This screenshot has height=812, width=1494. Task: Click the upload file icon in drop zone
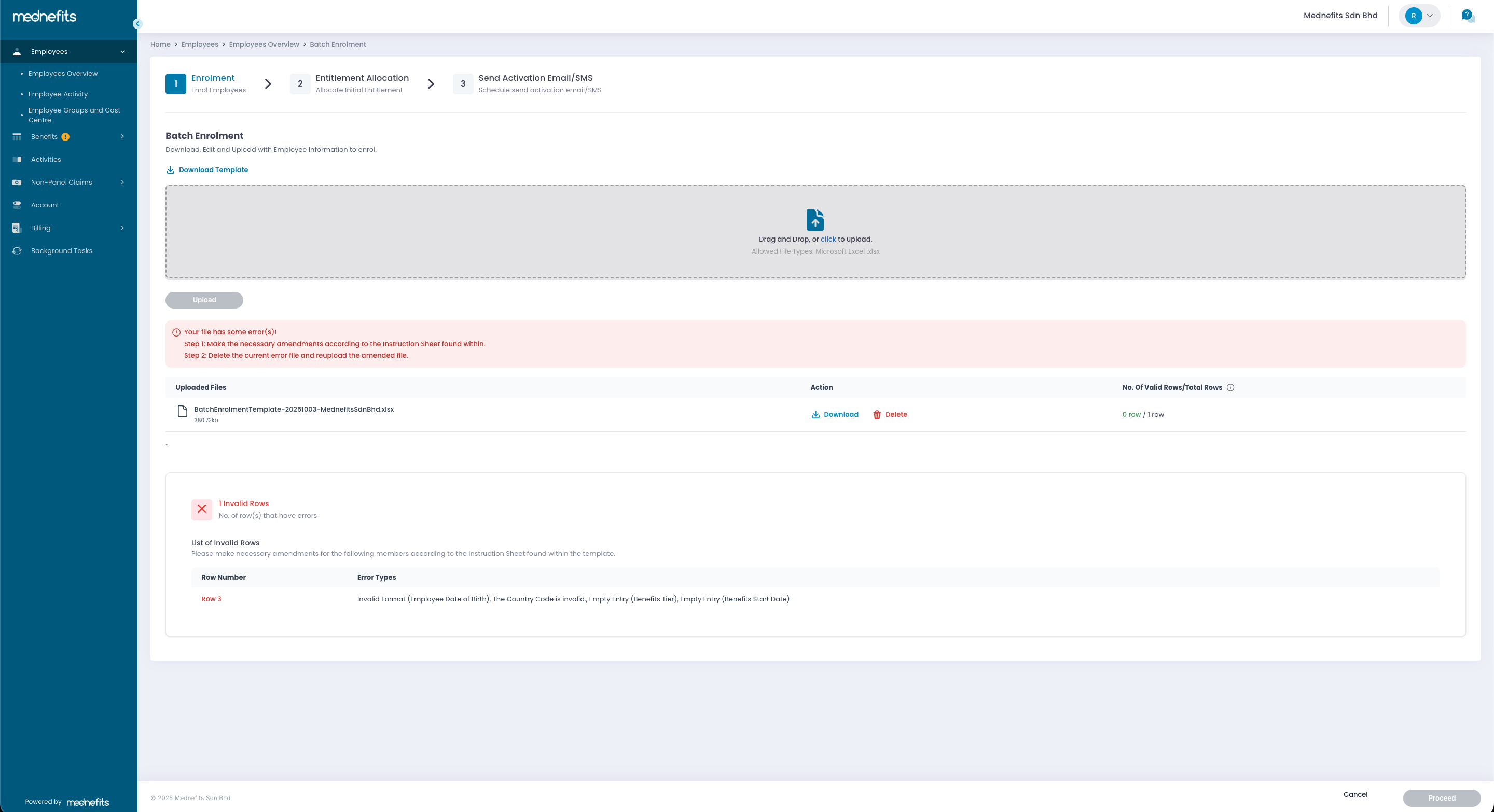tap(815, 220)
